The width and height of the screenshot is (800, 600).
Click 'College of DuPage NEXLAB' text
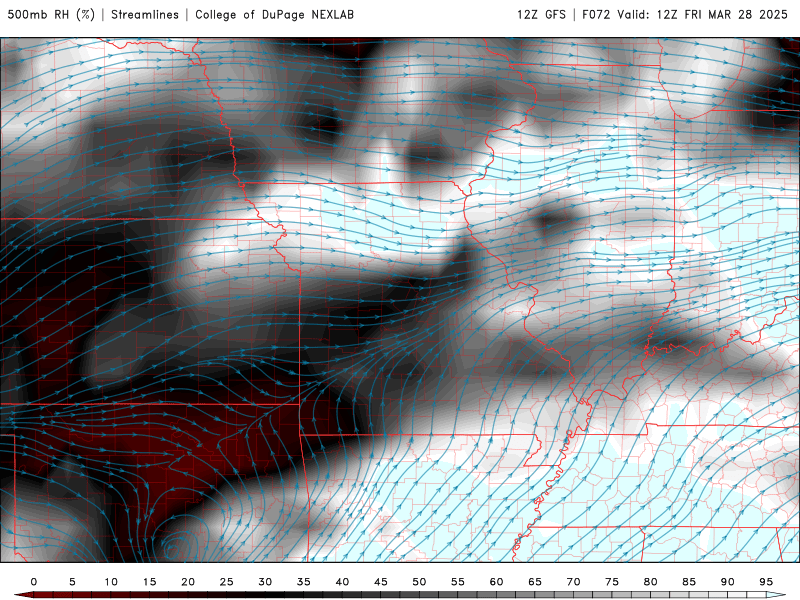click(274, 14)
